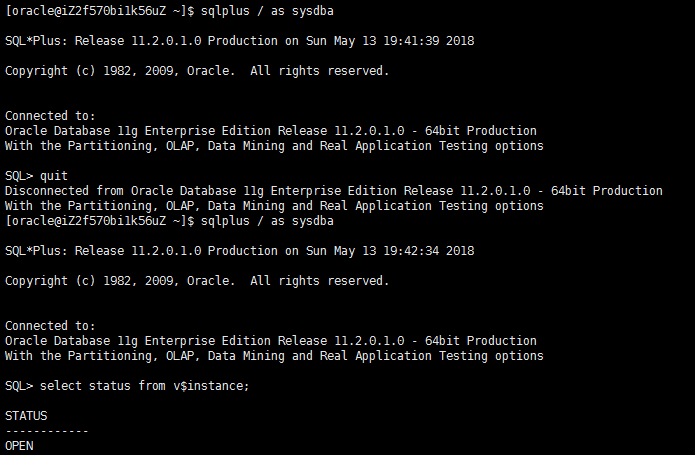This screenshot has width=695, height=455.
Task: Click the 19:41:39 timestamp line
Action: tap(239, 41)
